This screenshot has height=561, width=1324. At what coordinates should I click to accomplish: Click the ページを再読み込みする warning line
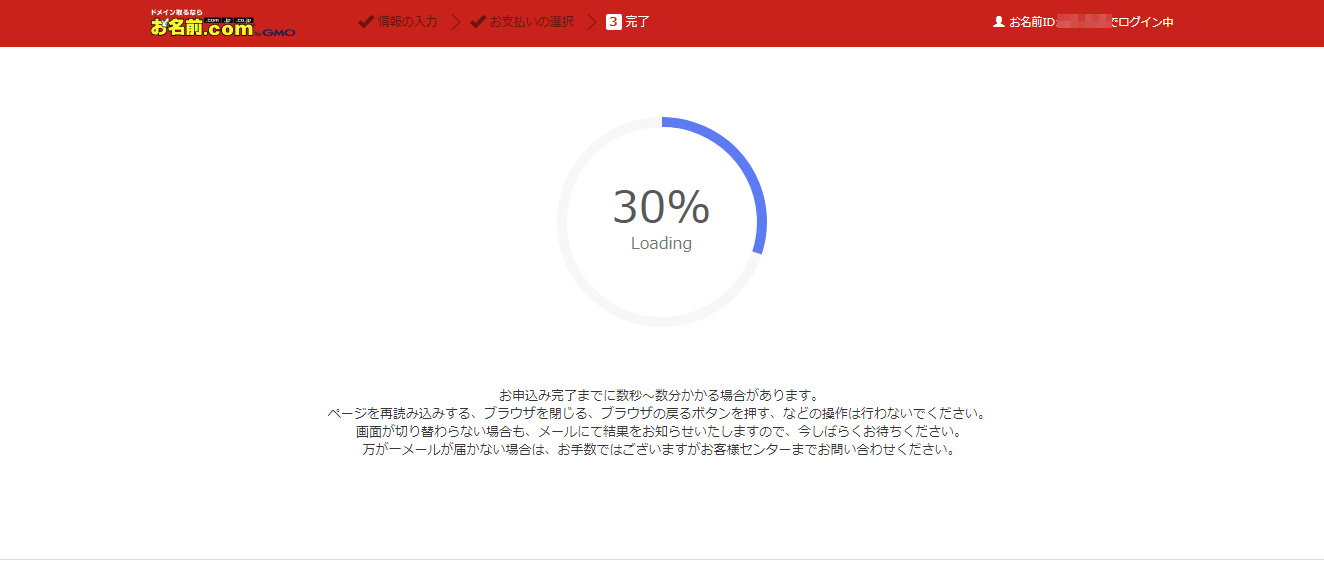[x=659, y=413]
